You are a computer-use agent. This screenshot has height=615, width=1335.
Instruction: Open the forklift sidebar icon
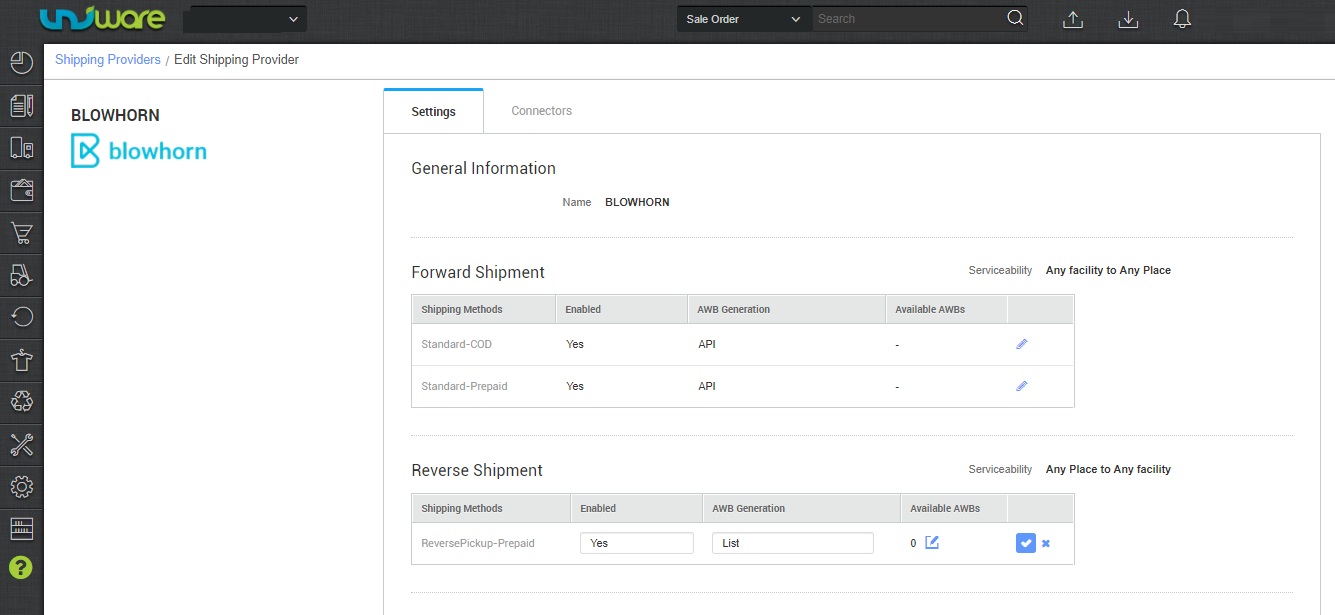(21, 275)
